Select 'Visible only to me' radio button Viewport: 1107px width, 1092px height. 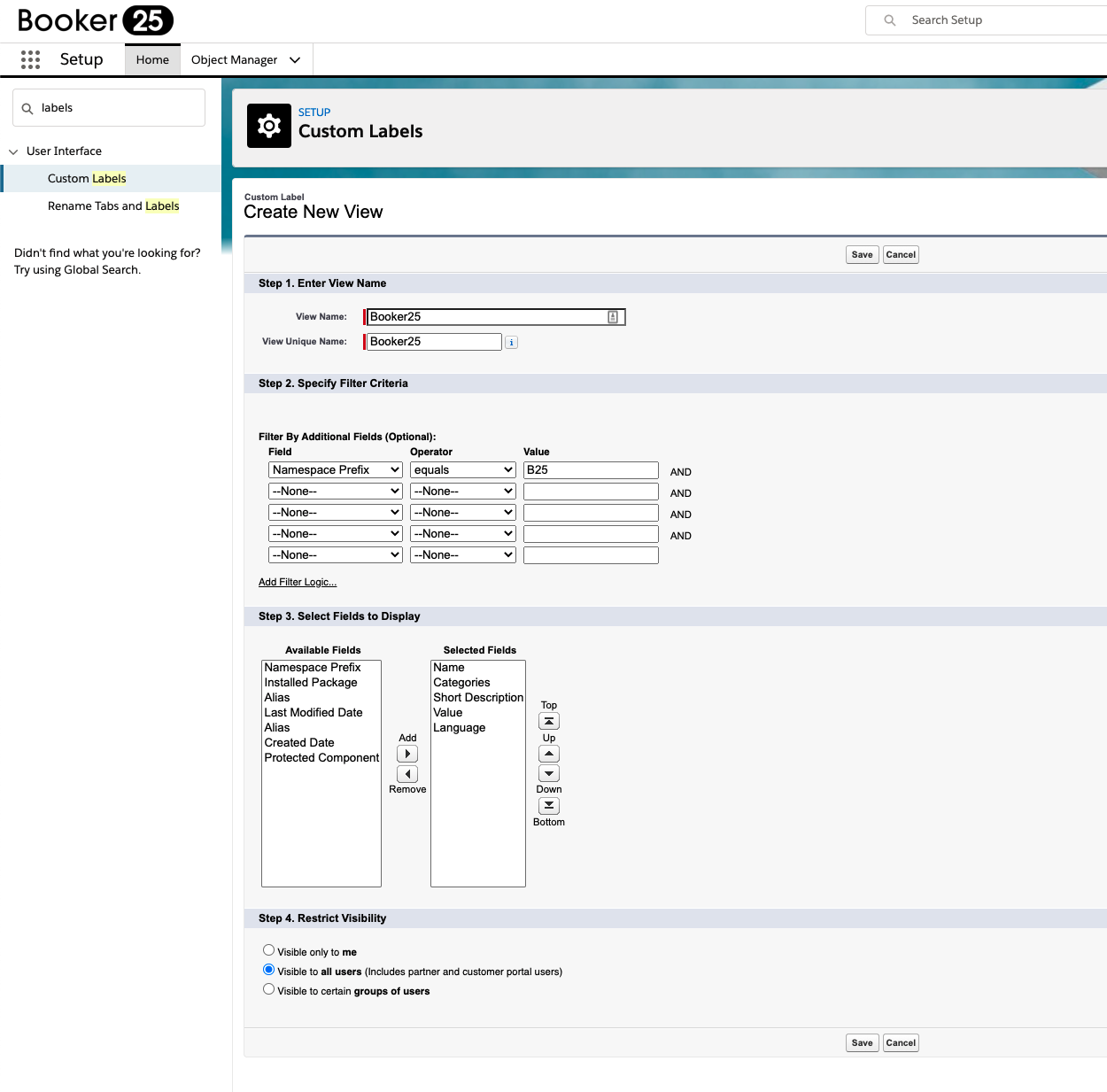tap(268, 950)
